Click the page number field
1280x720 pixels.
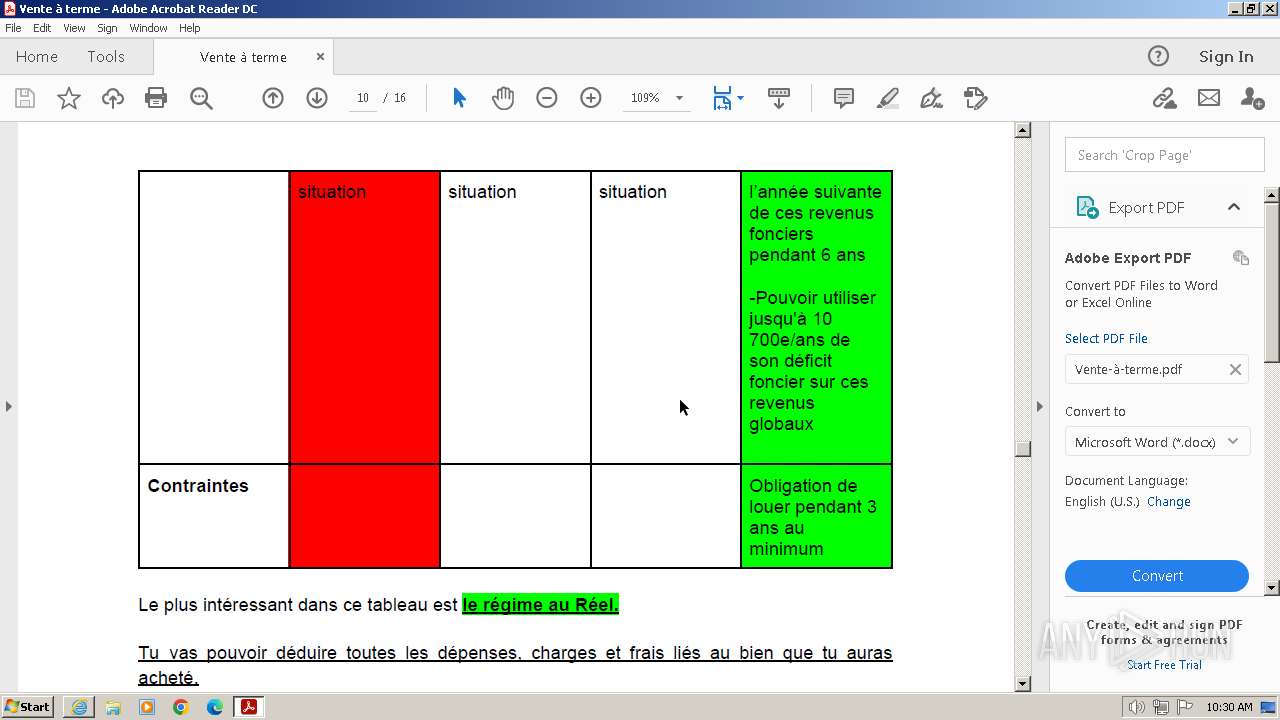[362, 98]
